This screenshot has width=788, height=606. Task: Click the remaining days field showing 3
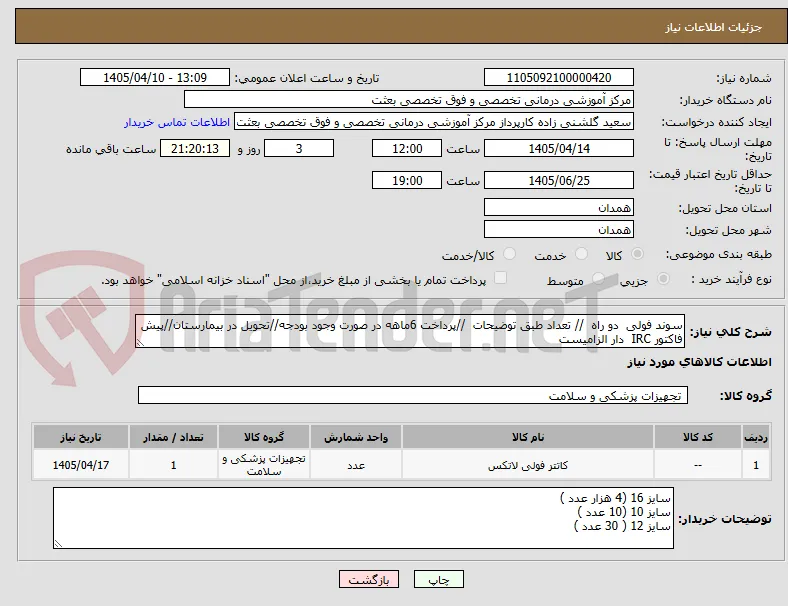(299, 148)
